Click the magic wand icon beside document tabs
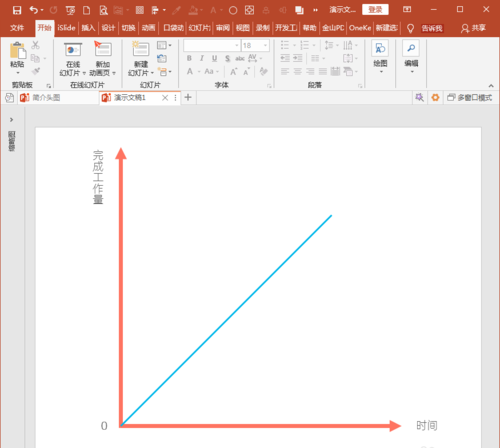 419,97
